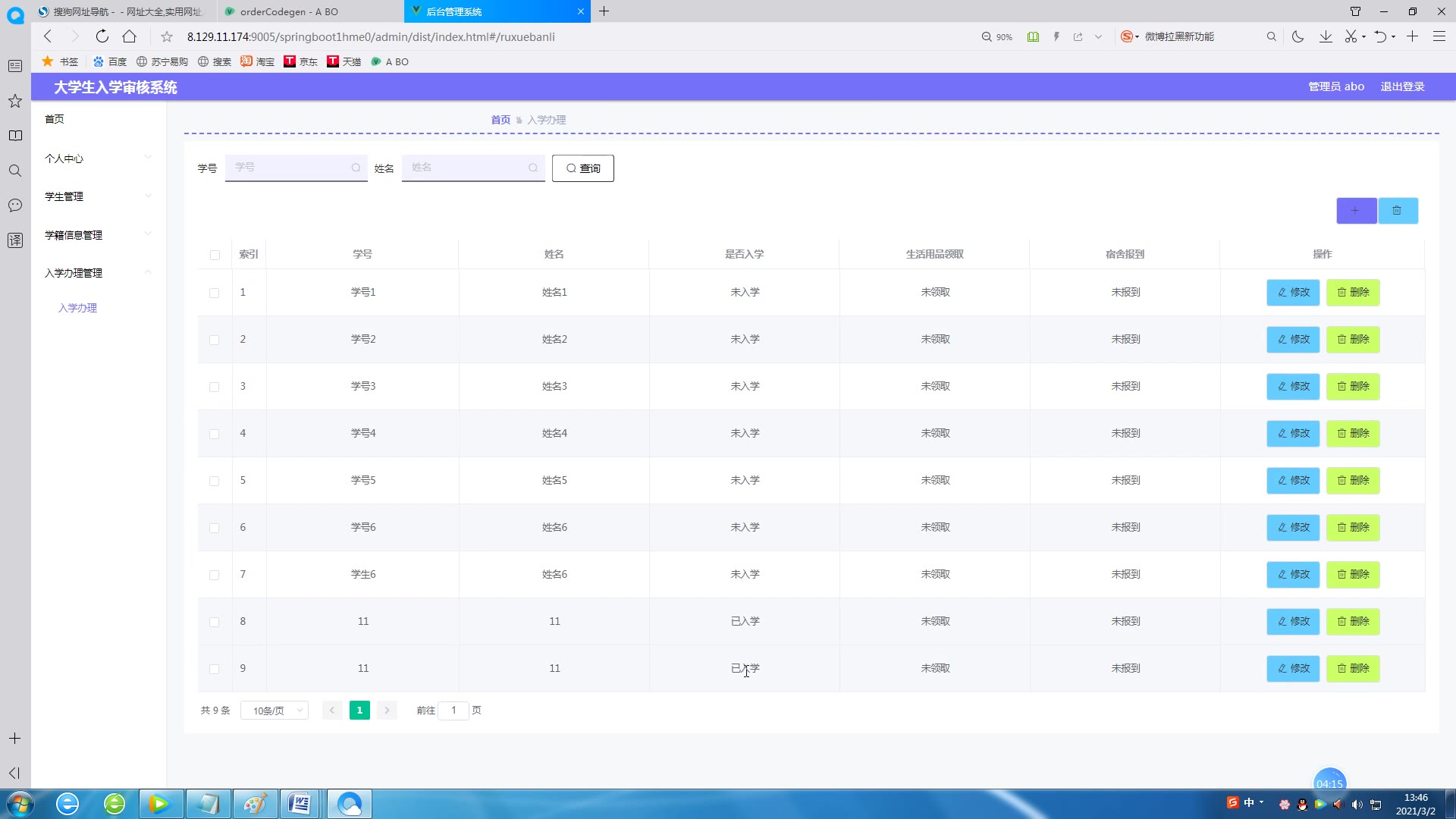Open 淘宝 bookmark
The height and width of the screenshot is (819, 1456).
(258, 61)
